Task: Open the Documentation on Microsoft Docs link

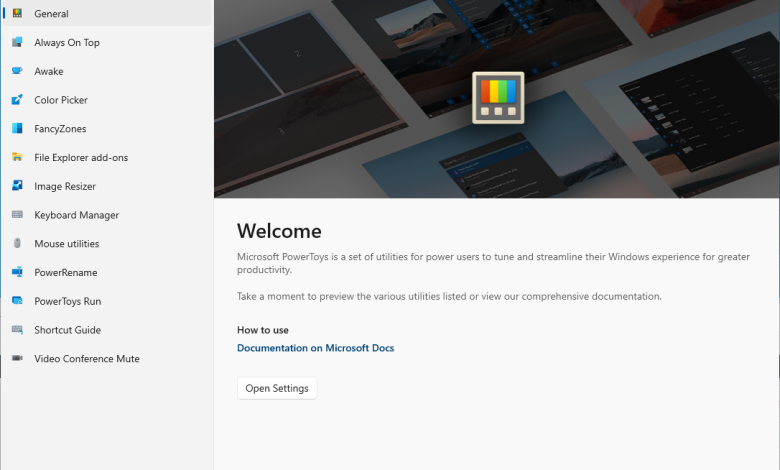Action: coord(315,348)
